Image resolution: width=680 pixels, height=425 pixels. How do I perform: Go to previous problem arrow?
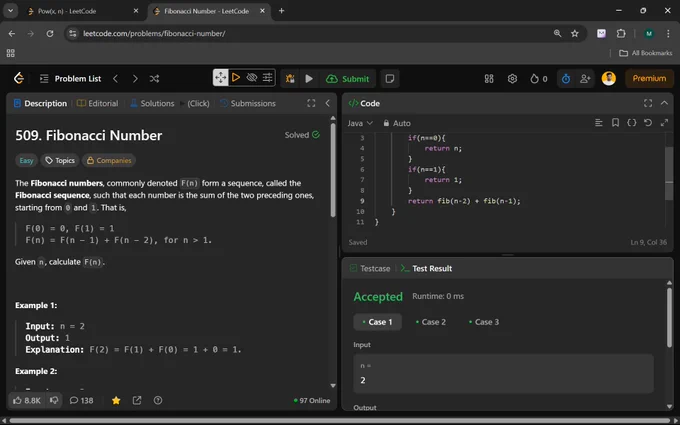click(x=115, y=78)
